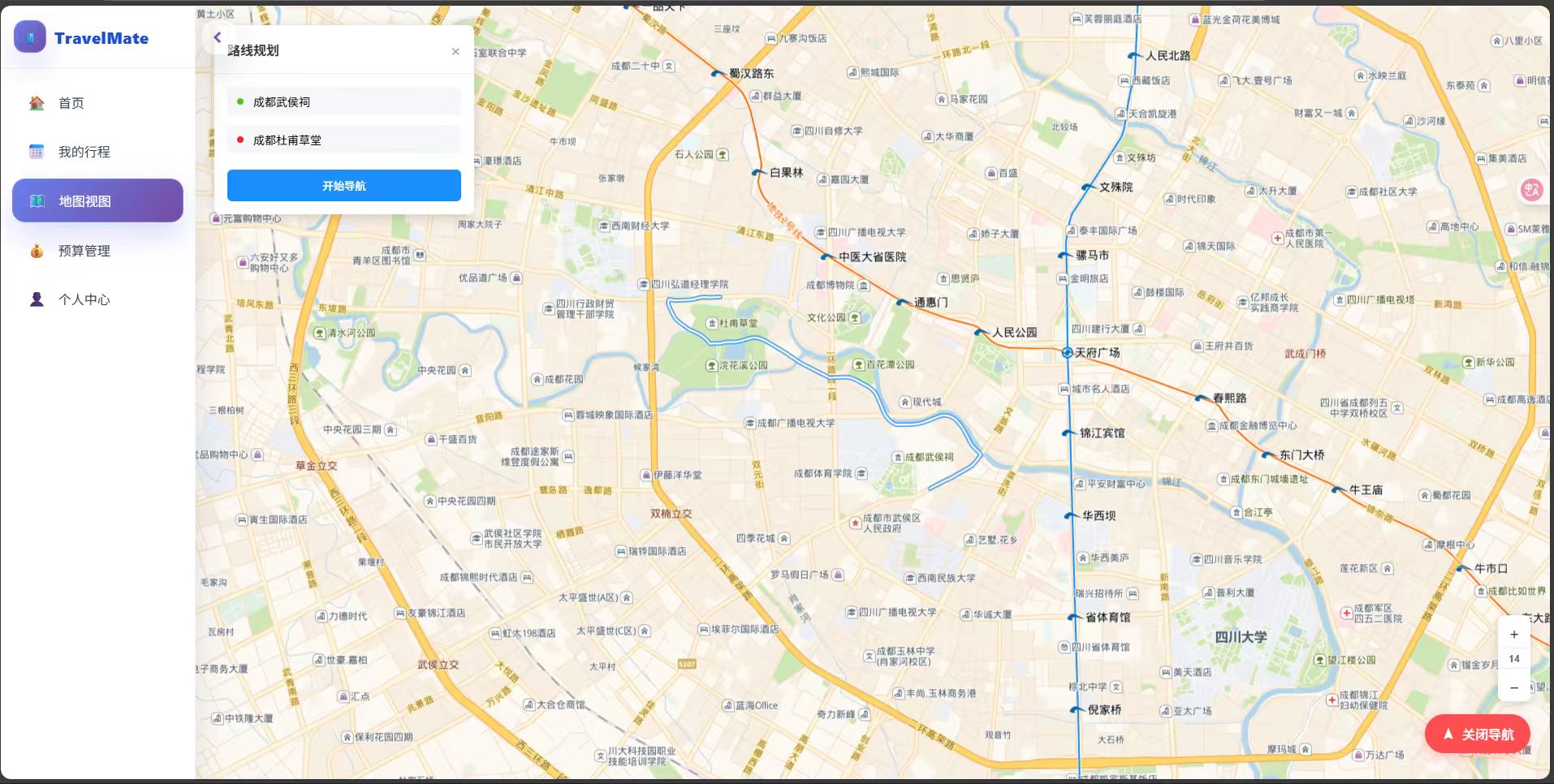This screenshot has width=1554, height=784.
Task: Click the 开始导航 button
Action: (344, 186)
